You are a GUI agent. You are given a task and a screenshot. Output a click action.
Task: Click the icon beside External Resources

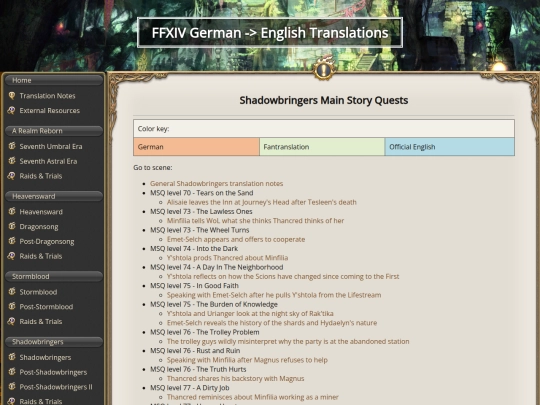point(12,111)
